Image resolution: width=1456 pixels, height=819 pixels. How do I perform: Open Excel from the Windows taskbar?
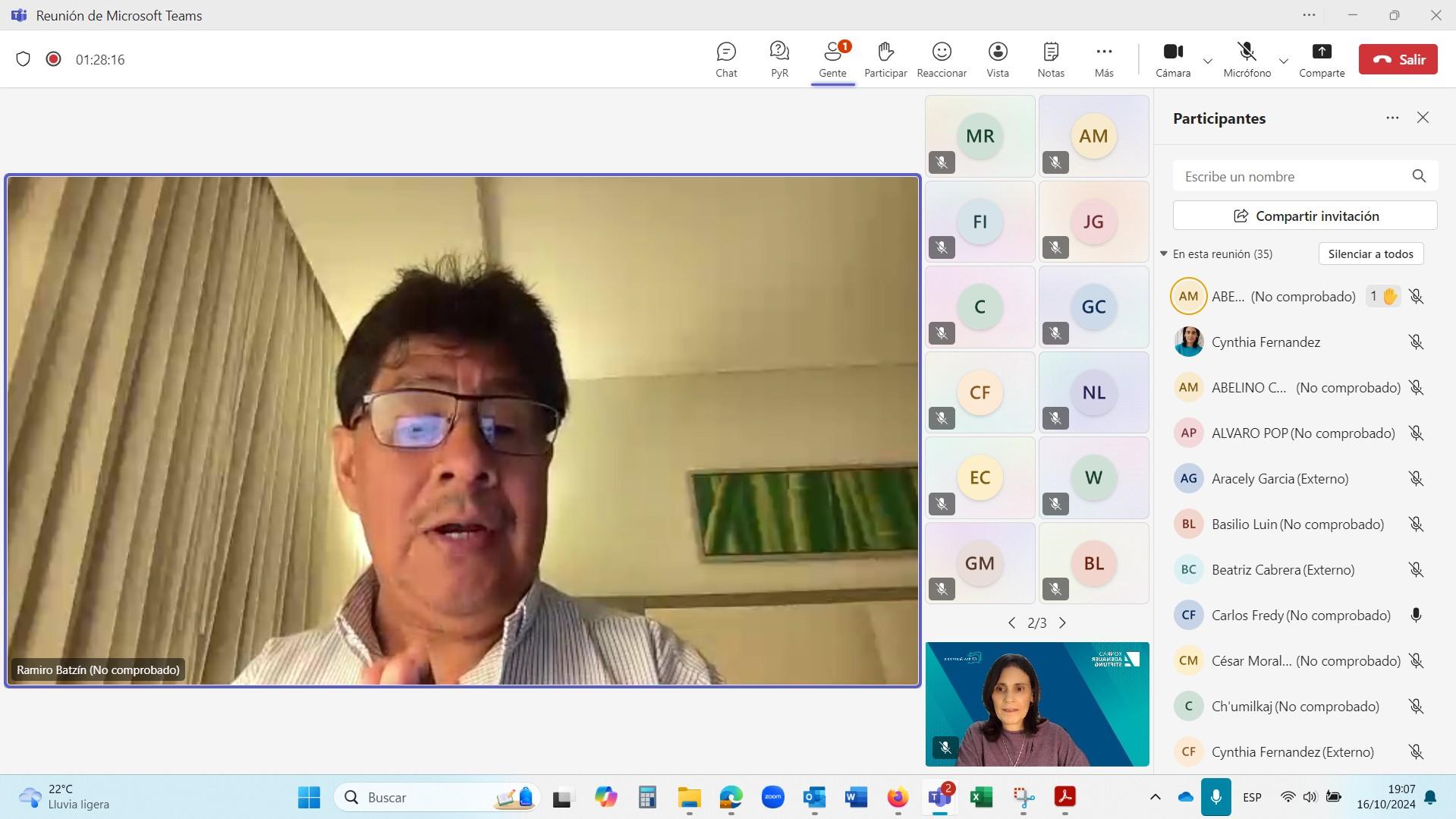coord(981,797)
